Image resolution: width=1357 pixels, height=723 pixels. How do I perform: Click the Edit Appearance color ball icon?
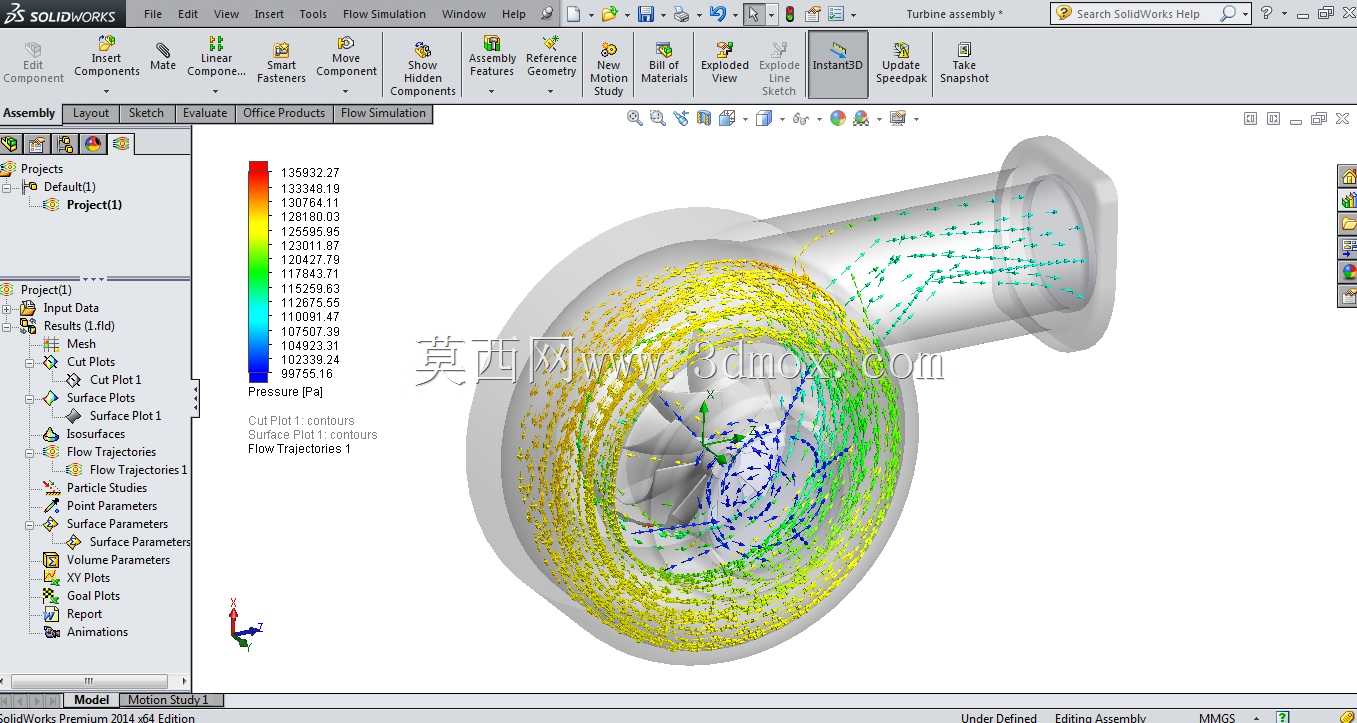837,118
